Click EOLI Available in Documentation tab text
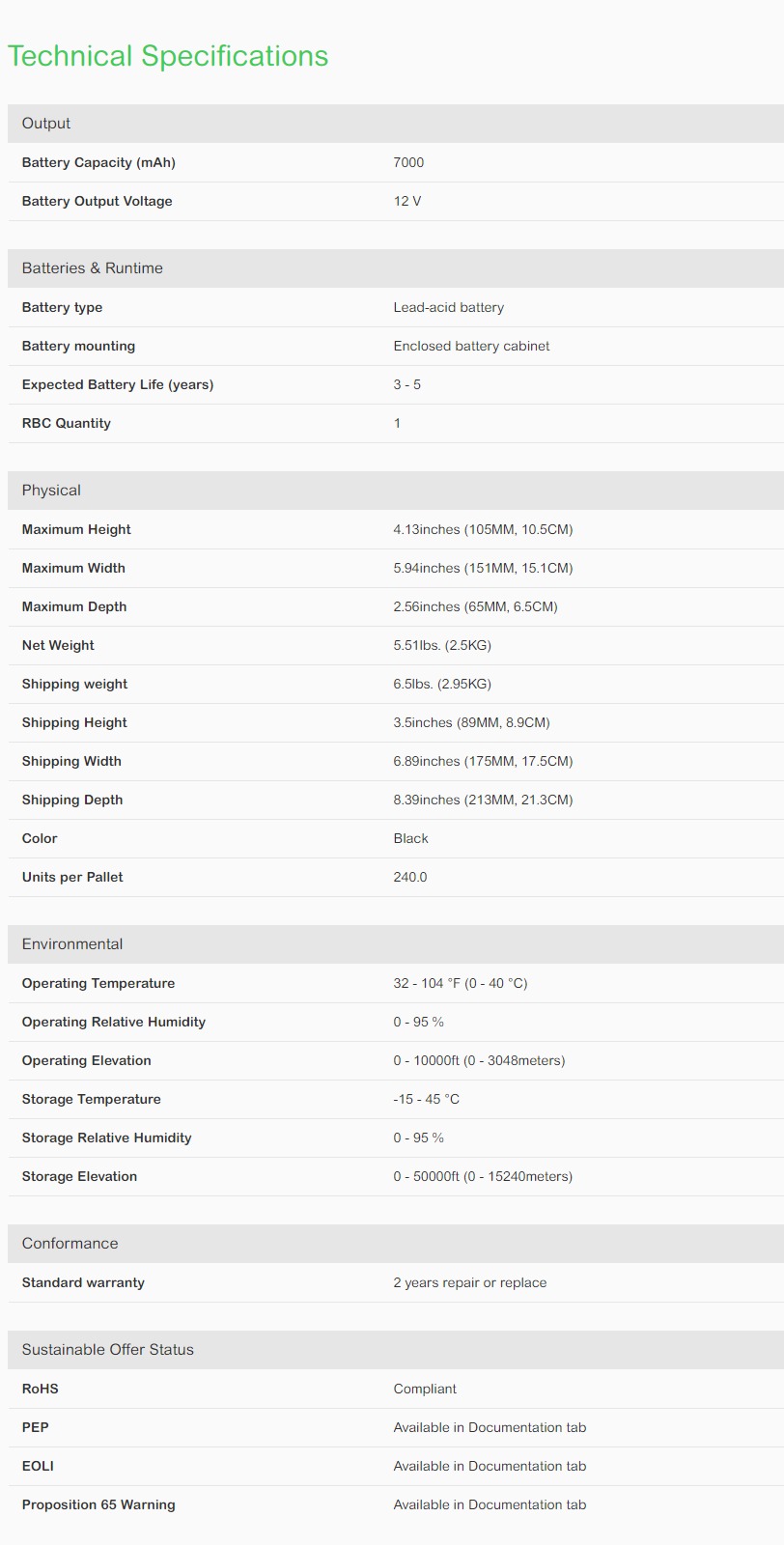Image resolution: width=784 pixels, height=1545 pixels. pos(490,1466)
